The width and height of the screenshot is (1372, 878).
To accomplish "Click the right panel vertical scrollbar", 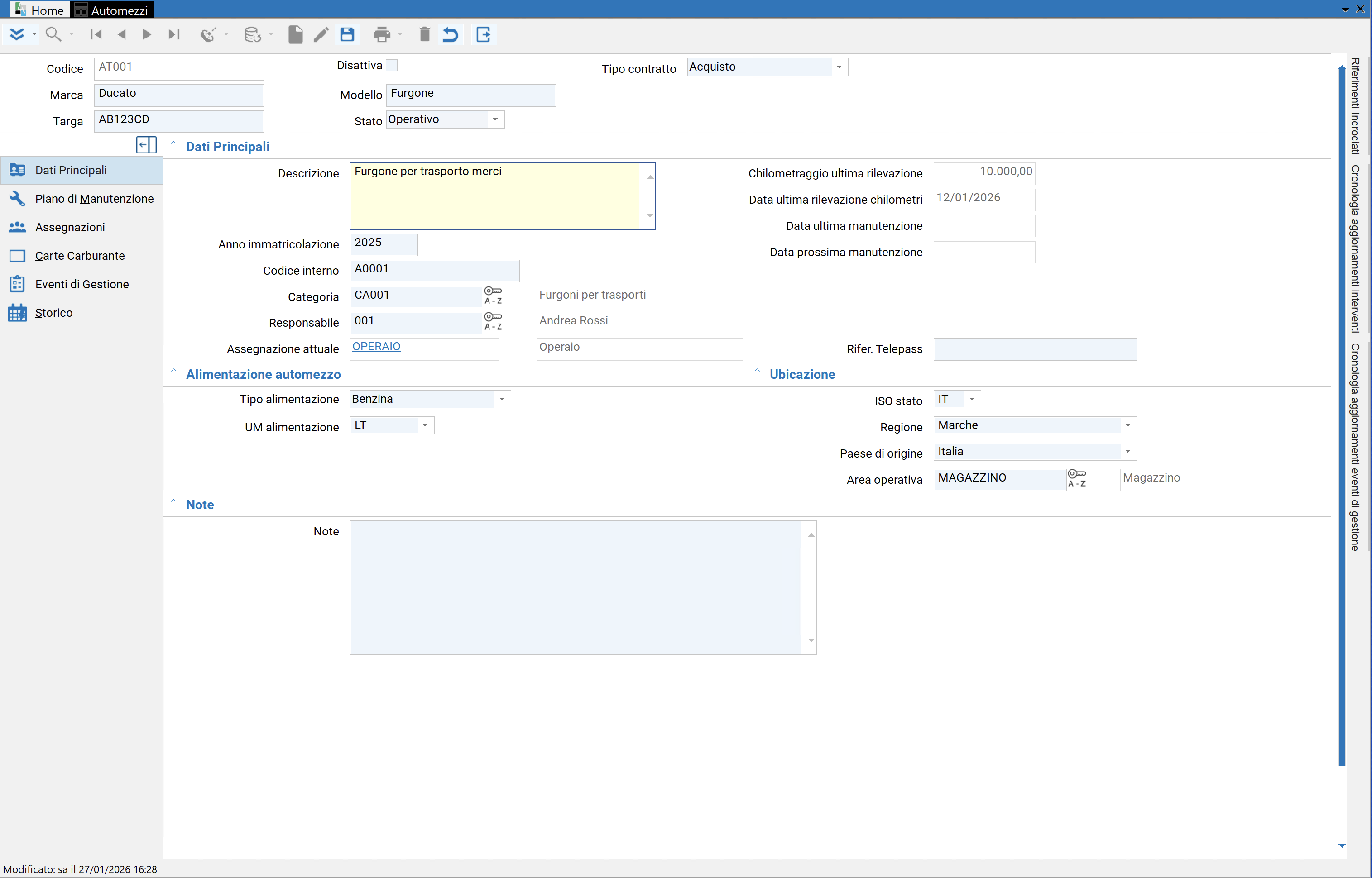I will pyautogui.click(x=1342, y=416).
